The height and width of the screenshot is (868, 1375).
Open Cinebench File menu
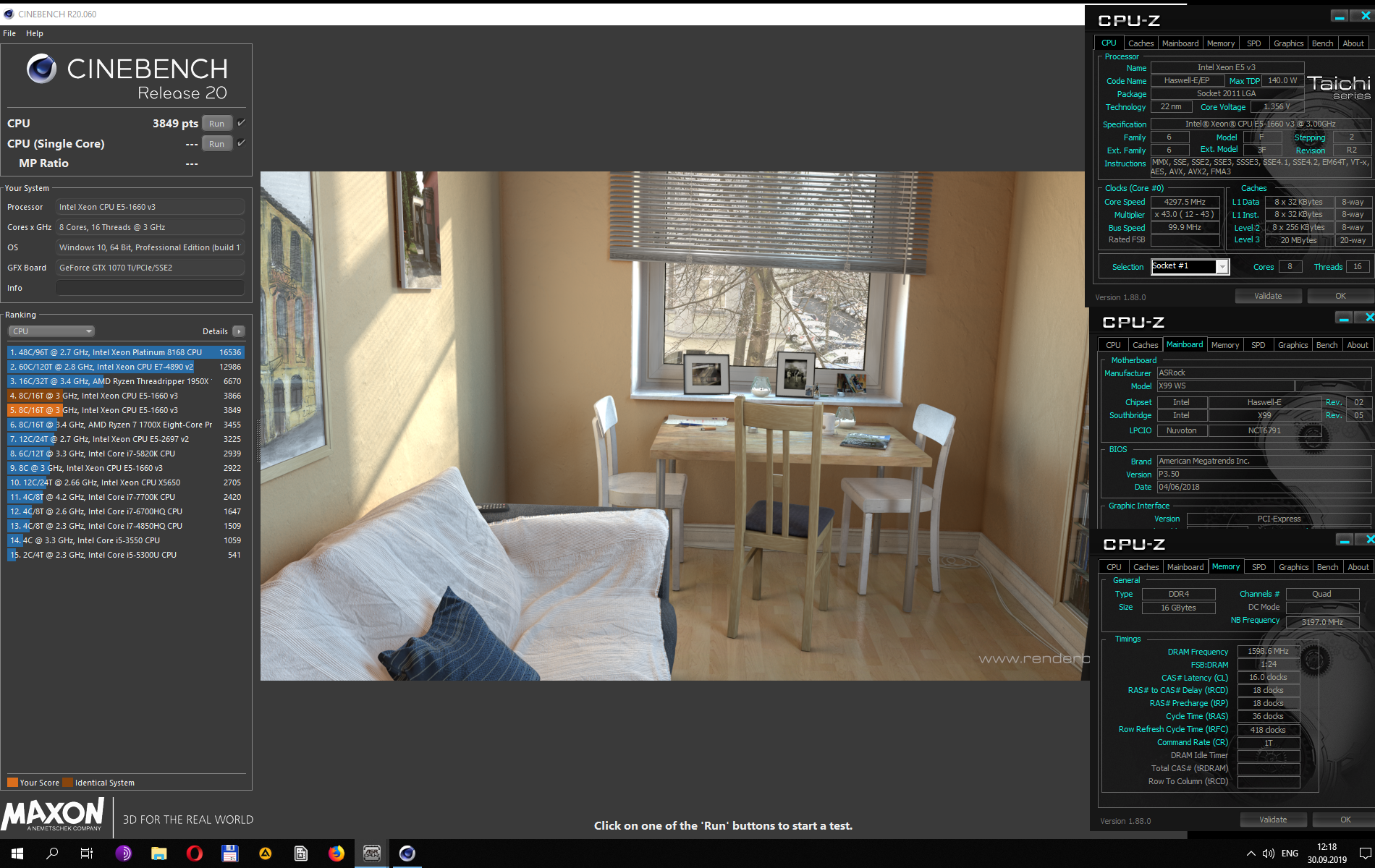click(9, 33)
